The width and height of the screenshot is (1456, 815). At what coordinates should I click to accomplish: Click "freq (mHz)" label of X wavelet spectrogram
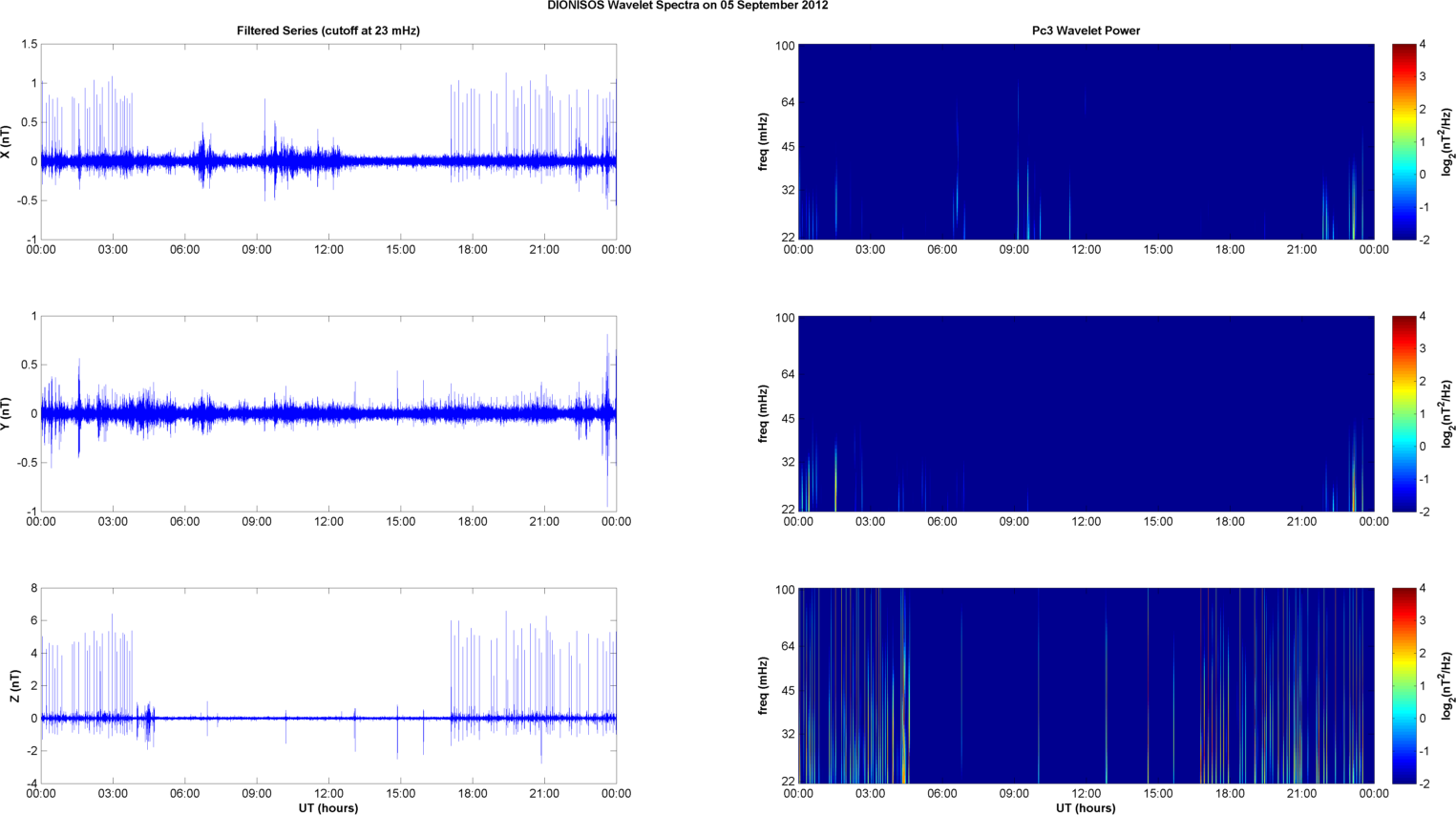coord(764,142)
